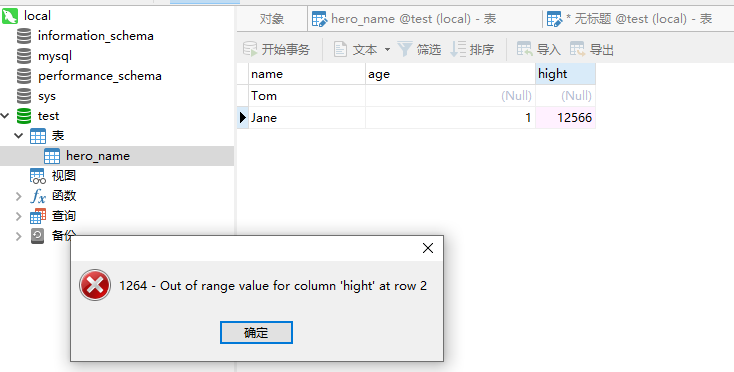The height and width of the screenshot is (372, 734).
Task: Click the 视图 views icon
Action: pos(38,176)
